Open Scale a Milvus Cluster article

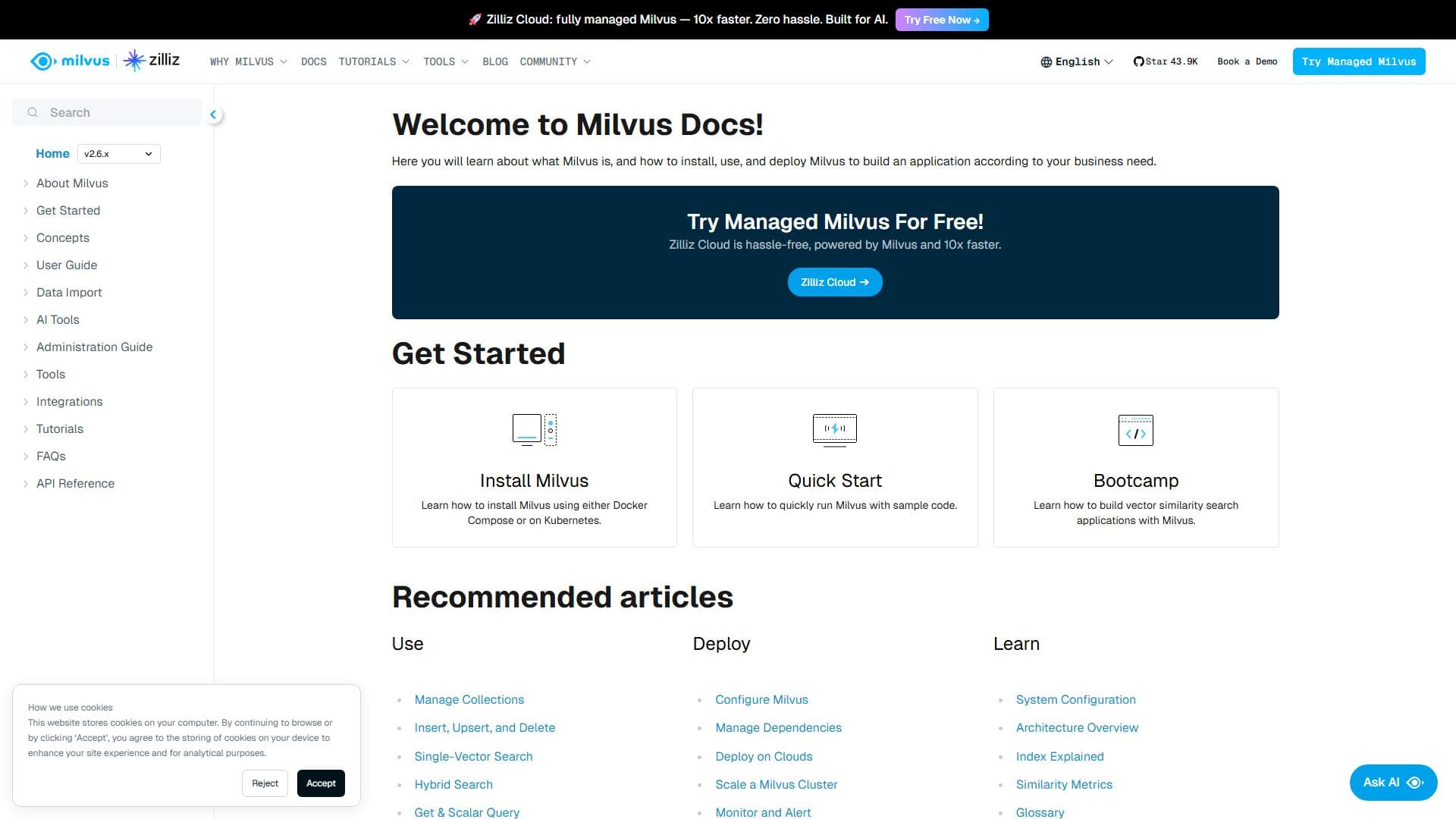point(777,785)
